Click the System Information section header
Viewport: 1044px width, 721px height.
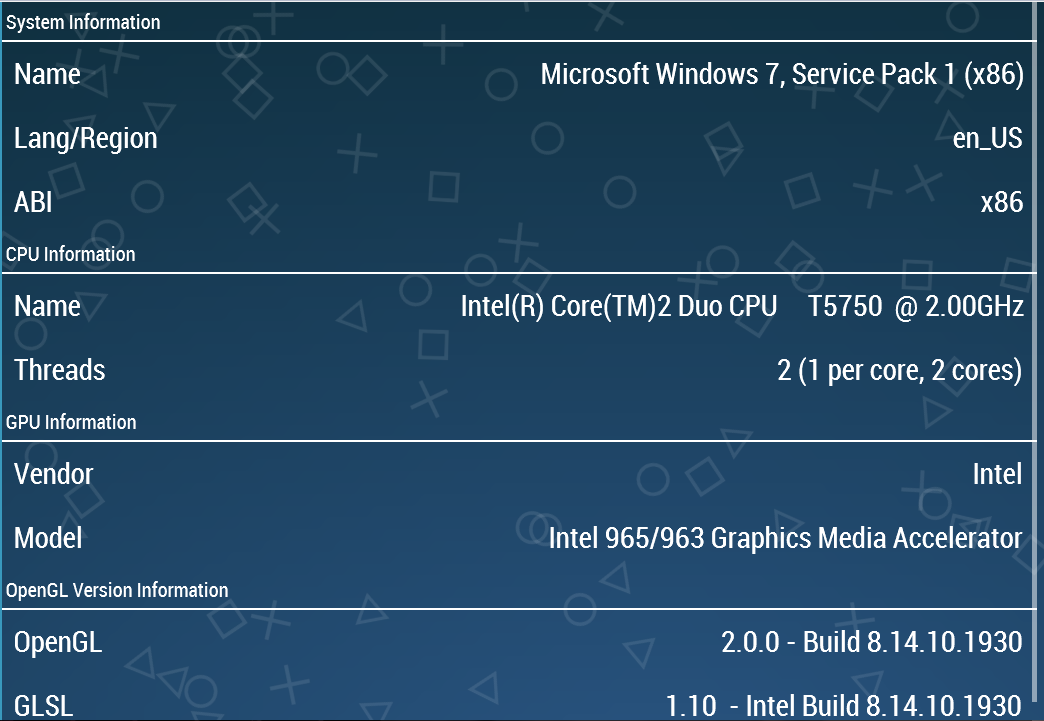click(x=83, y=22)
